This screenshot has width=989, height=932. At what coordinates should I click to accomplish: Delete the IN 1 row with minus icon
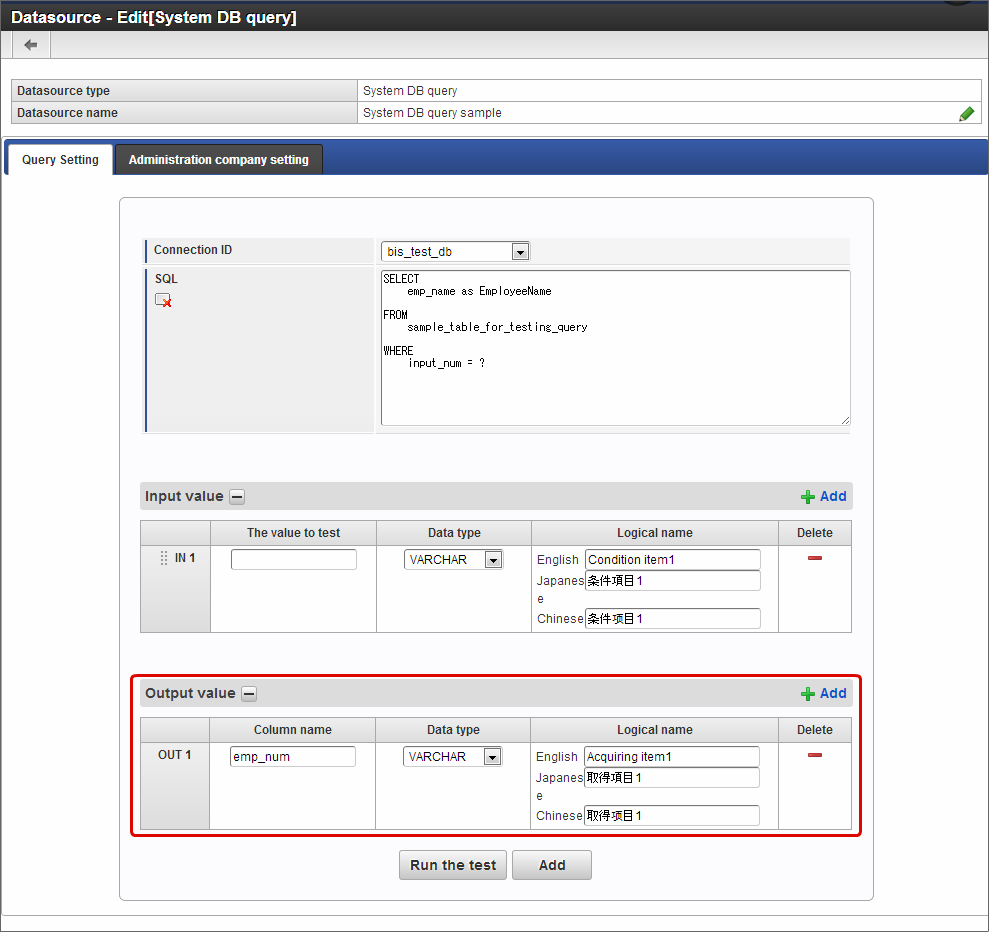(814, 558)
